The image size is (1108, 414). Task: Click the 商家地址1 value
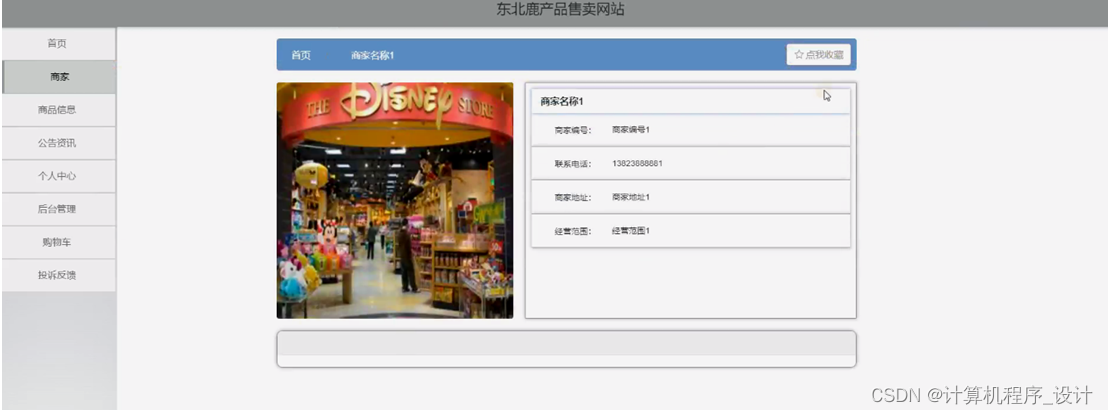[x=630, y=197]
